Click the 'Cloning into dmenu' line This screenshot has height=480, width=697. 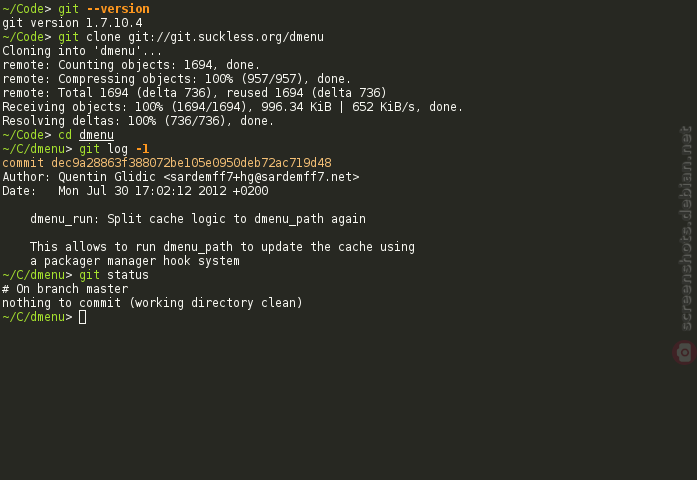(82, 51)
